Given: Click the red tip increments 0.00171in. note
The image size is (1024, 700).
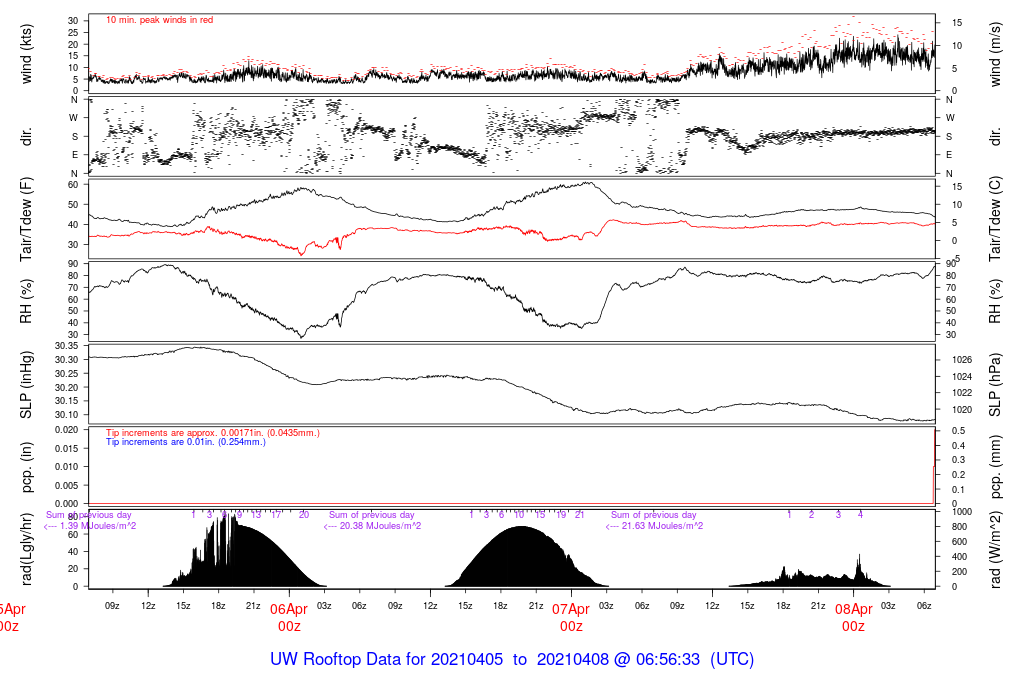Looking at the screenshot, I should tap(213, 433).
